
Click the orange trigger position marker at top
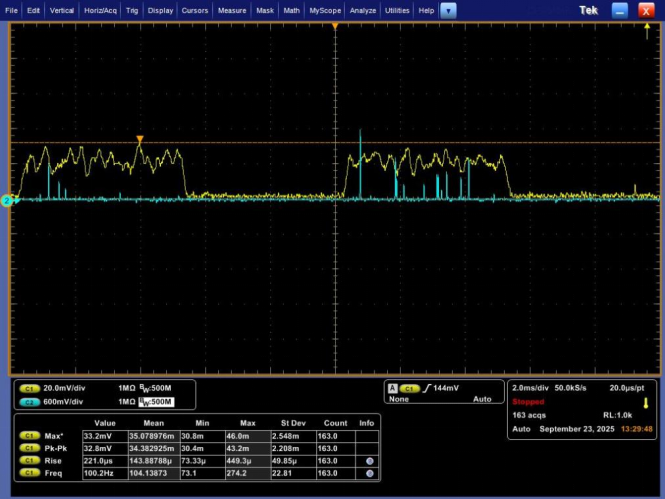pos(335,26)
